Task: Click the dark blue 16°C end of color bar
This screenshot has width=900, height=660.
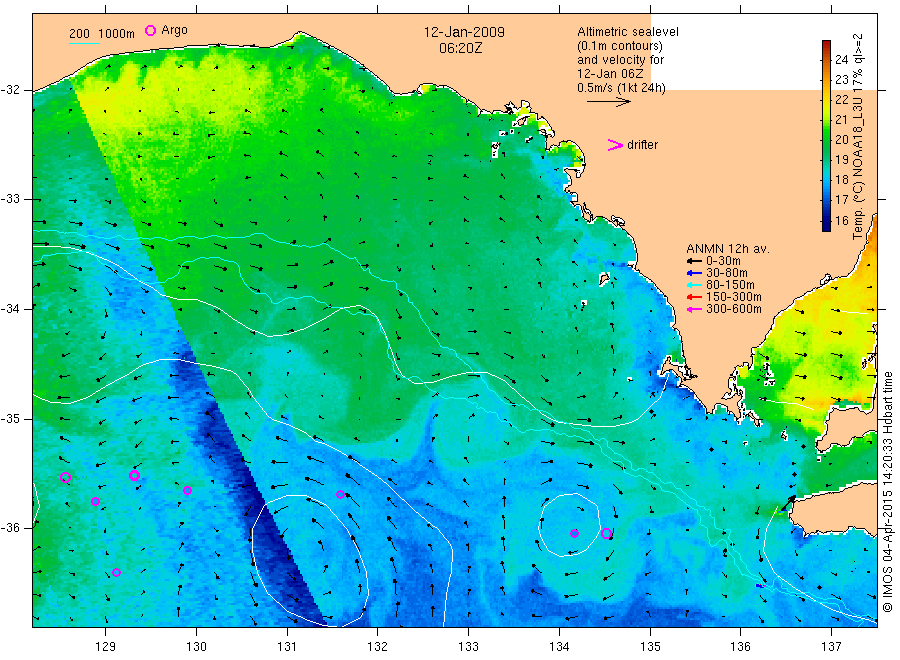Action: [826, 225]
